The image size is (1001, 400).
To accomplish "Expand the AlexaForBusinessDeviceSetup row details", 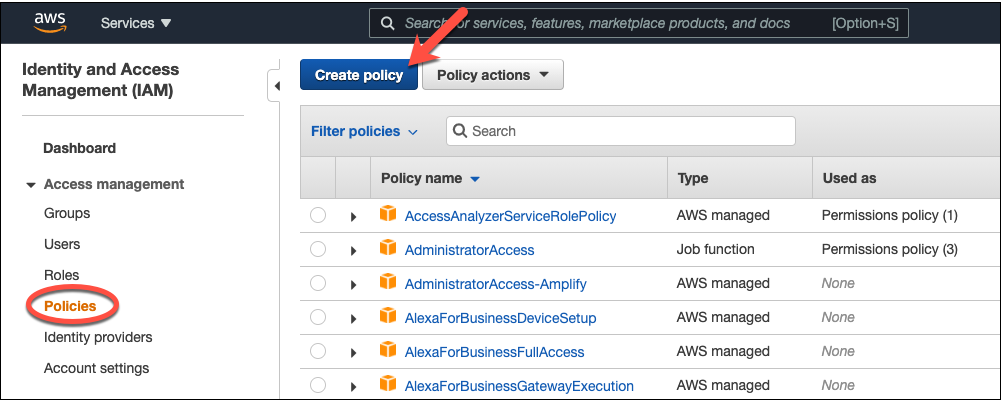I will click(353, 318).
